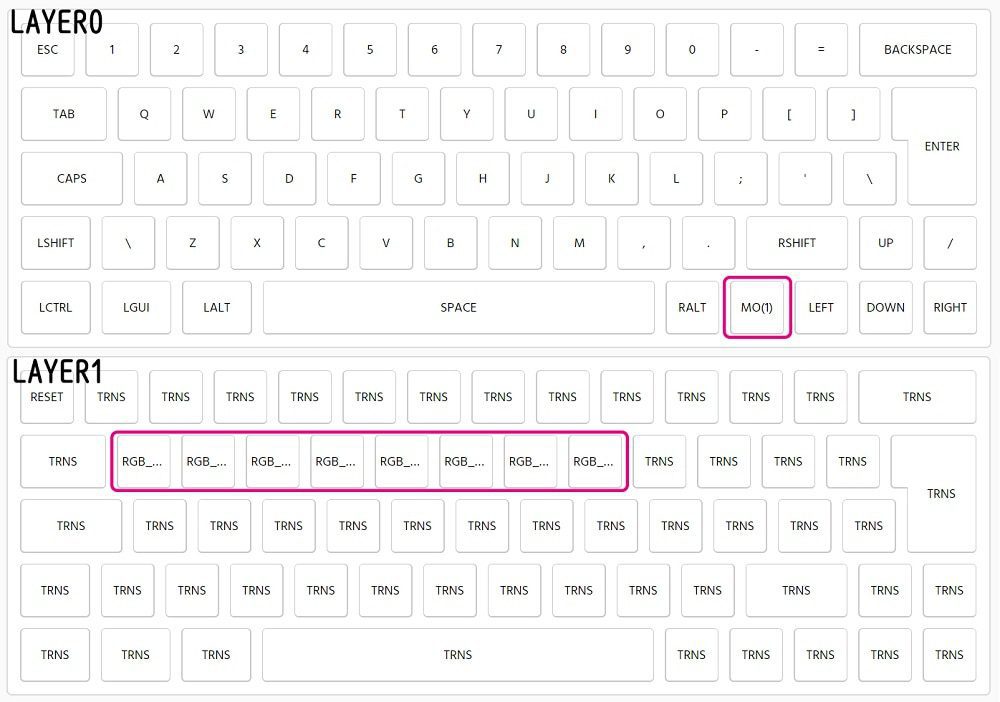1000x702 pixels.
Task: Click the Q key in Layer 0
Action: click(144, 114)
